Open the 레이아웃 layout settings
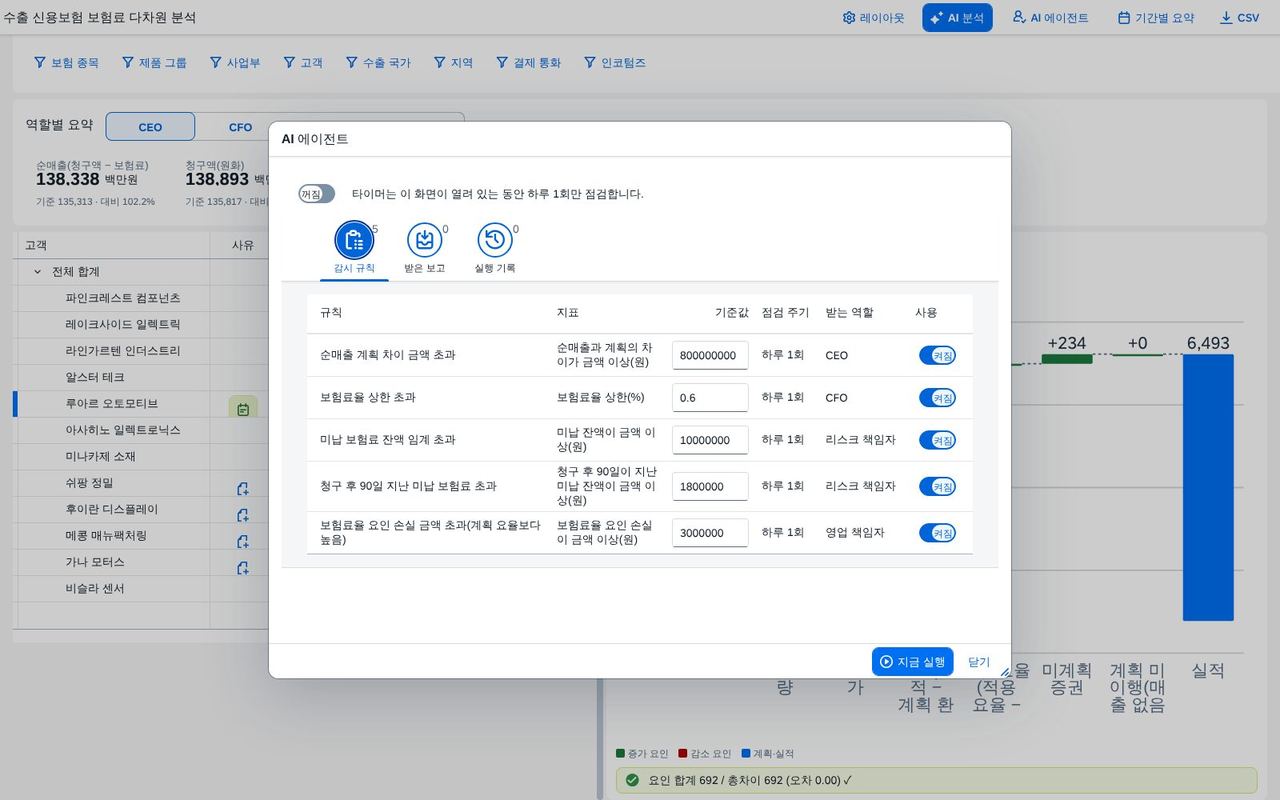This screenshot has height=800, width=1280. point(873,18)
